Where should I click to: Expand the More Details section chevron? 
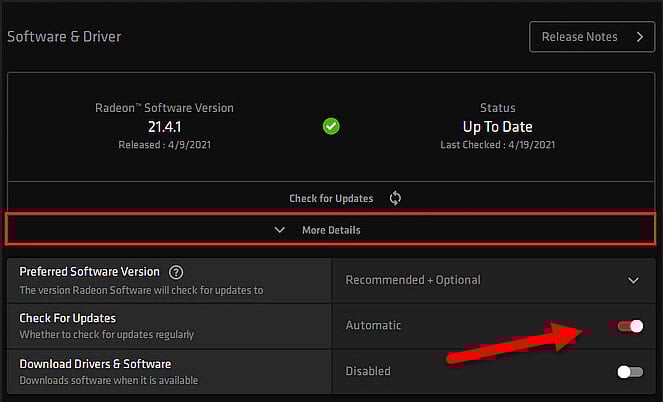point(280,230)
